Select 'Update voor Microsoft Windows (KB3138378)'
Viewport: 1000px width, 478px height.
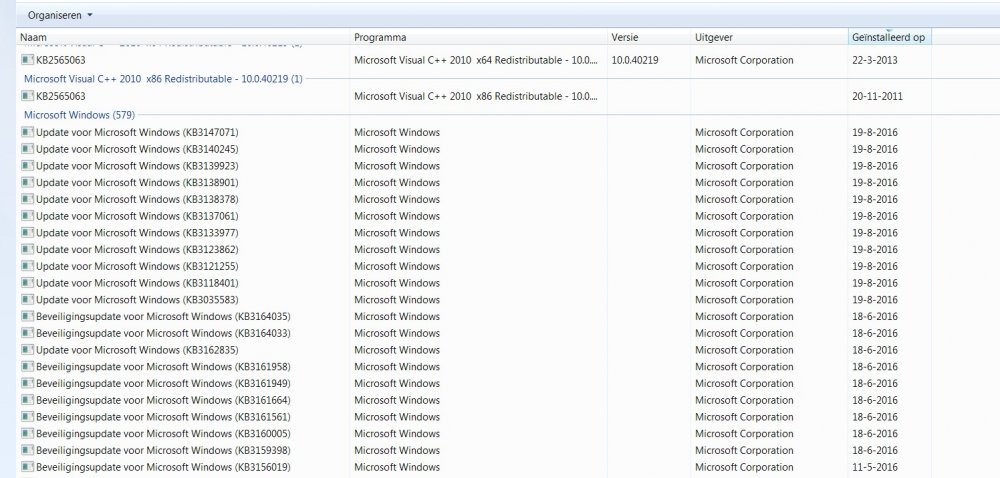pos(137,199)
